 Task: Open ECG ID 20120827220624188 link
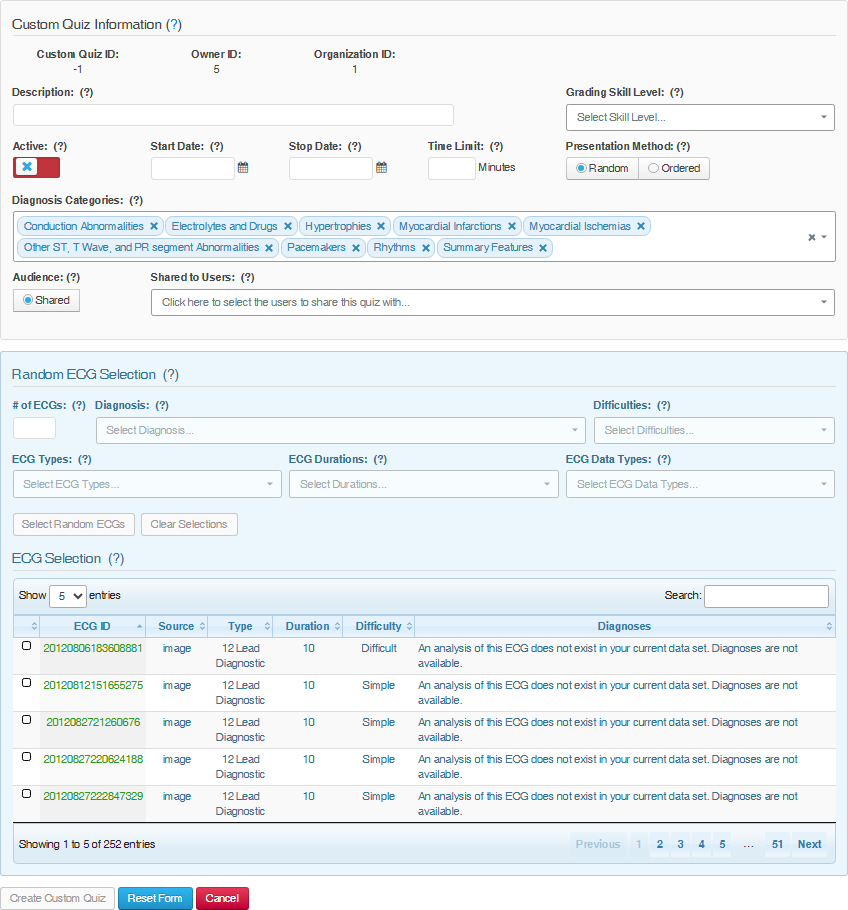pyautogui.click(x=93, y=759)
